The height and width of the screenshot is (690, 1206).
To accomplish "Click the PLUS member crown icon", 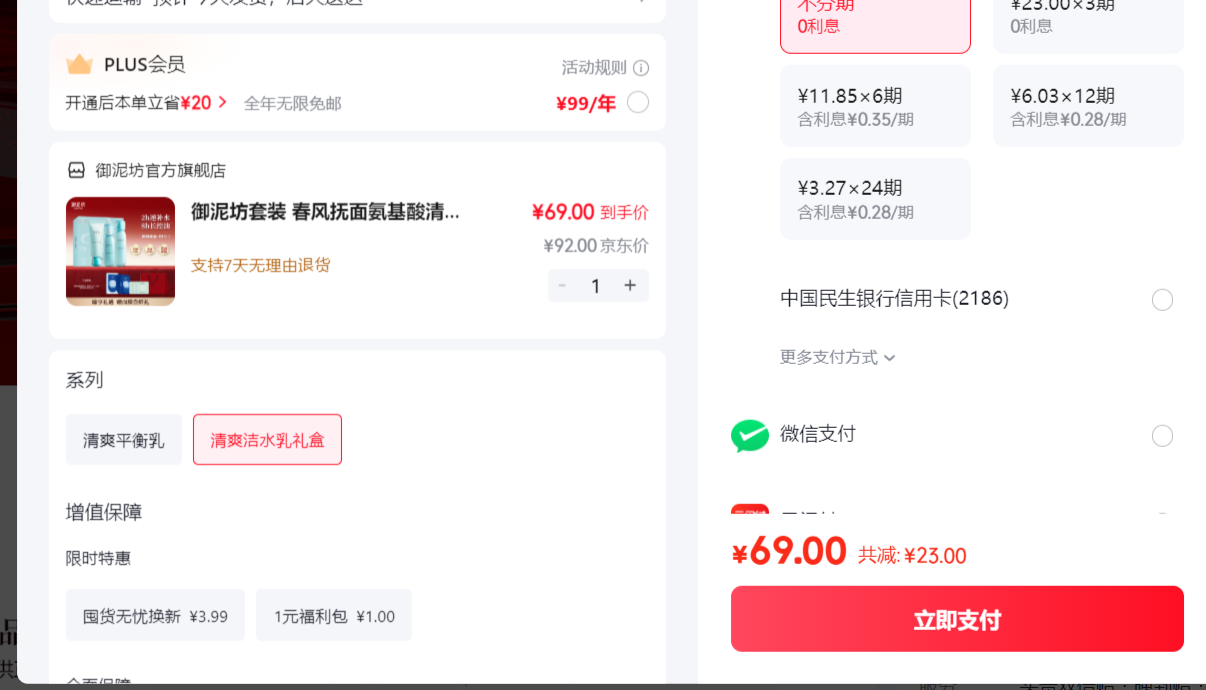I will [79, 64].
